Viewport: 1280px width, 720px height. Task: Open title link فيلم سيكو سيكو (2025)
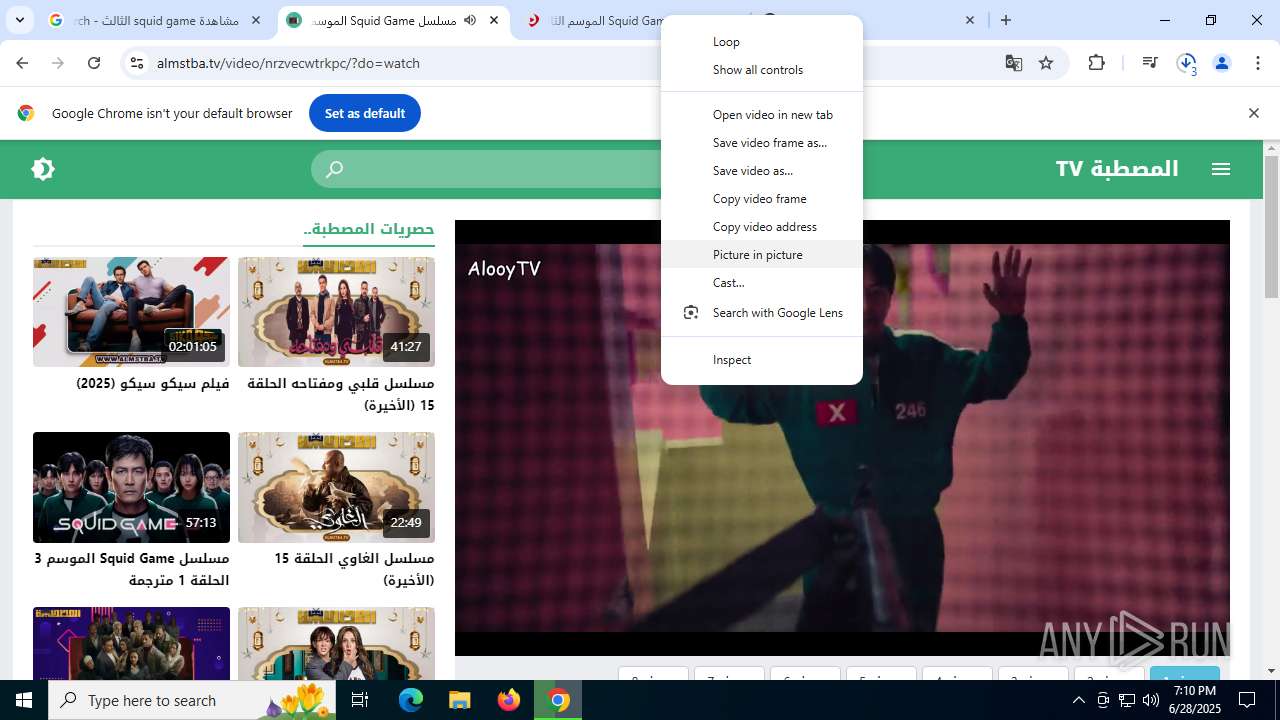(153, 383)
